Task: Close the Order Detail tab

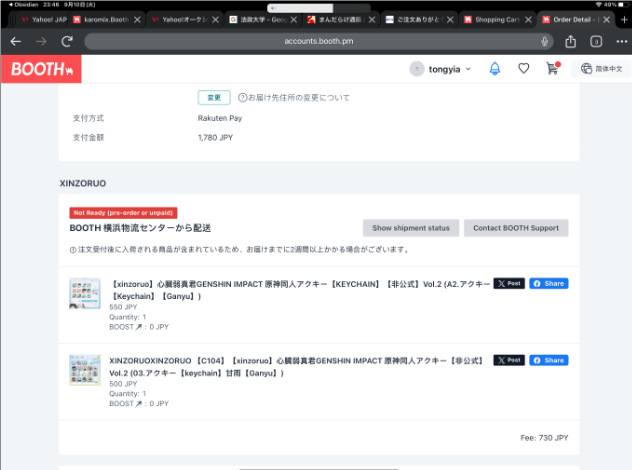Action: (606, 19)
